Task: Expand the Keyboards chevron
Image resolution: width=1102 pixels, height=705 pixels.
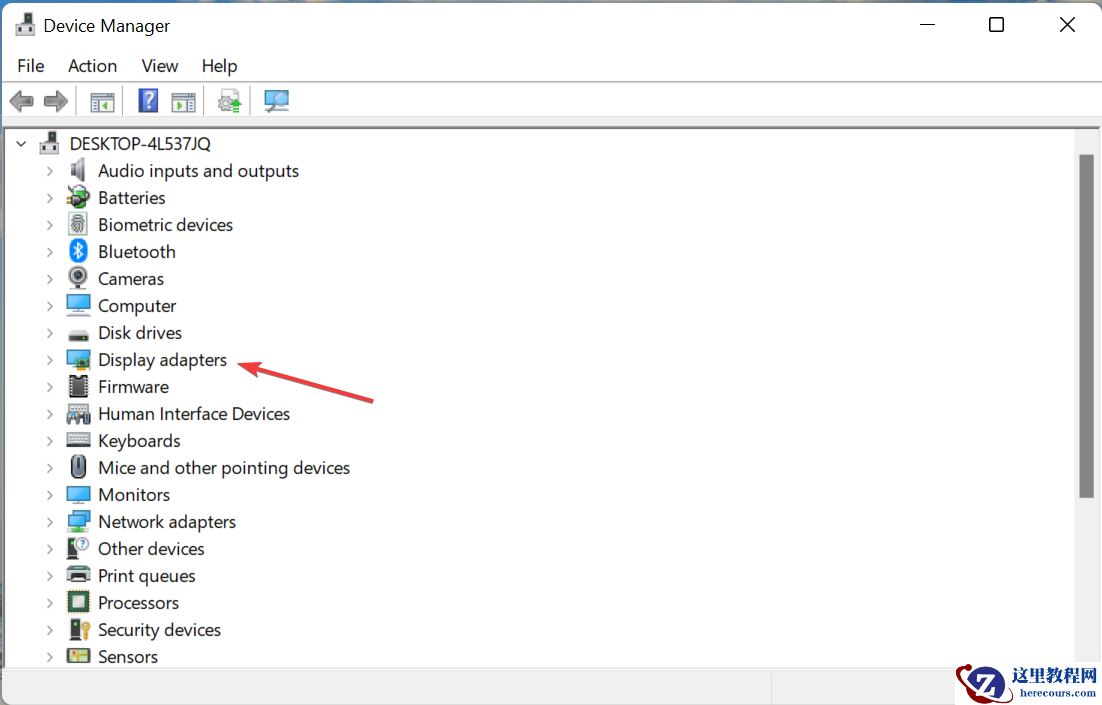Action: coord(49,441)
